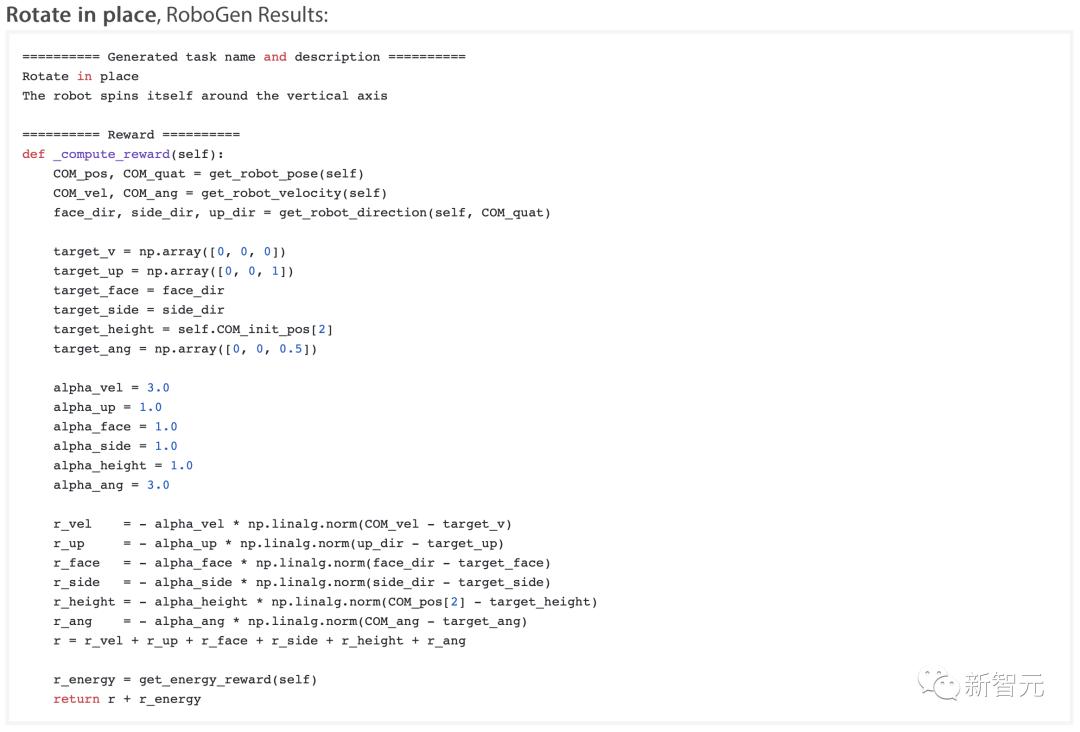Click the WeChat watermark logo icon
The image size is (1080, 732).
(x=938, y=684)
